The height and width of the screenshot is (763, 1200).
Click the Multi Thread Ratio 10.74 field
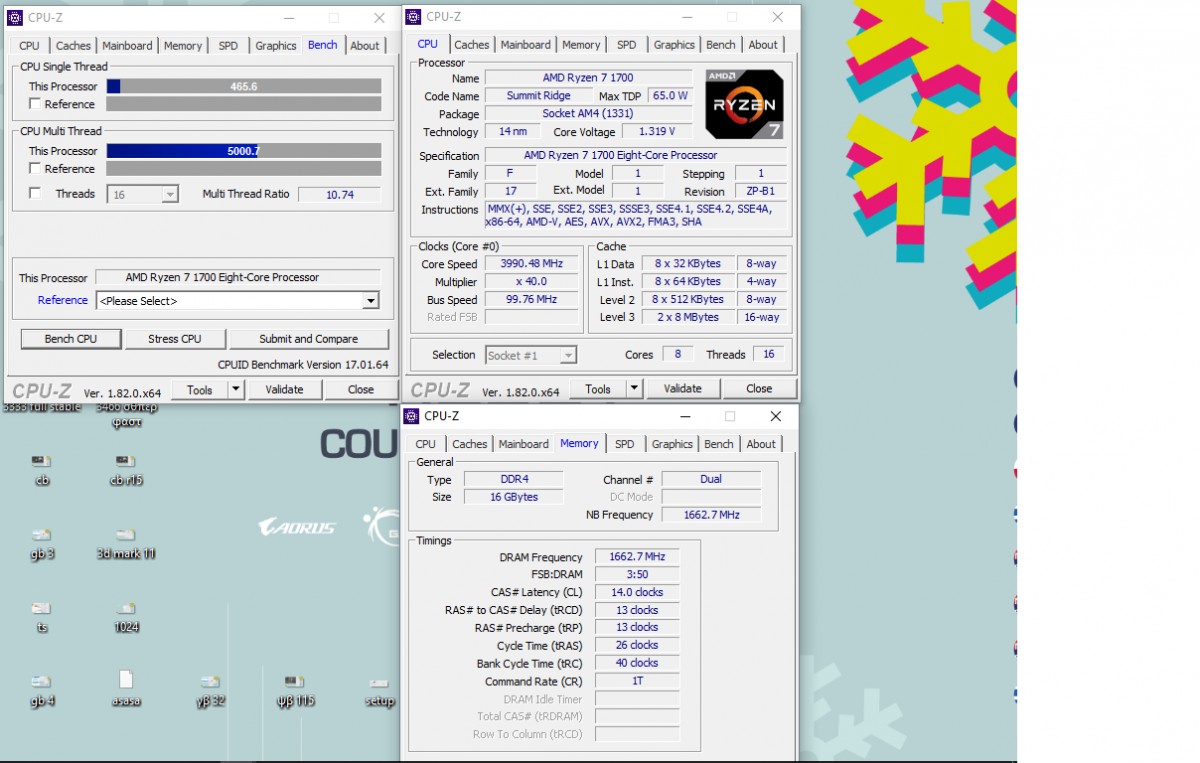[340, 195]
